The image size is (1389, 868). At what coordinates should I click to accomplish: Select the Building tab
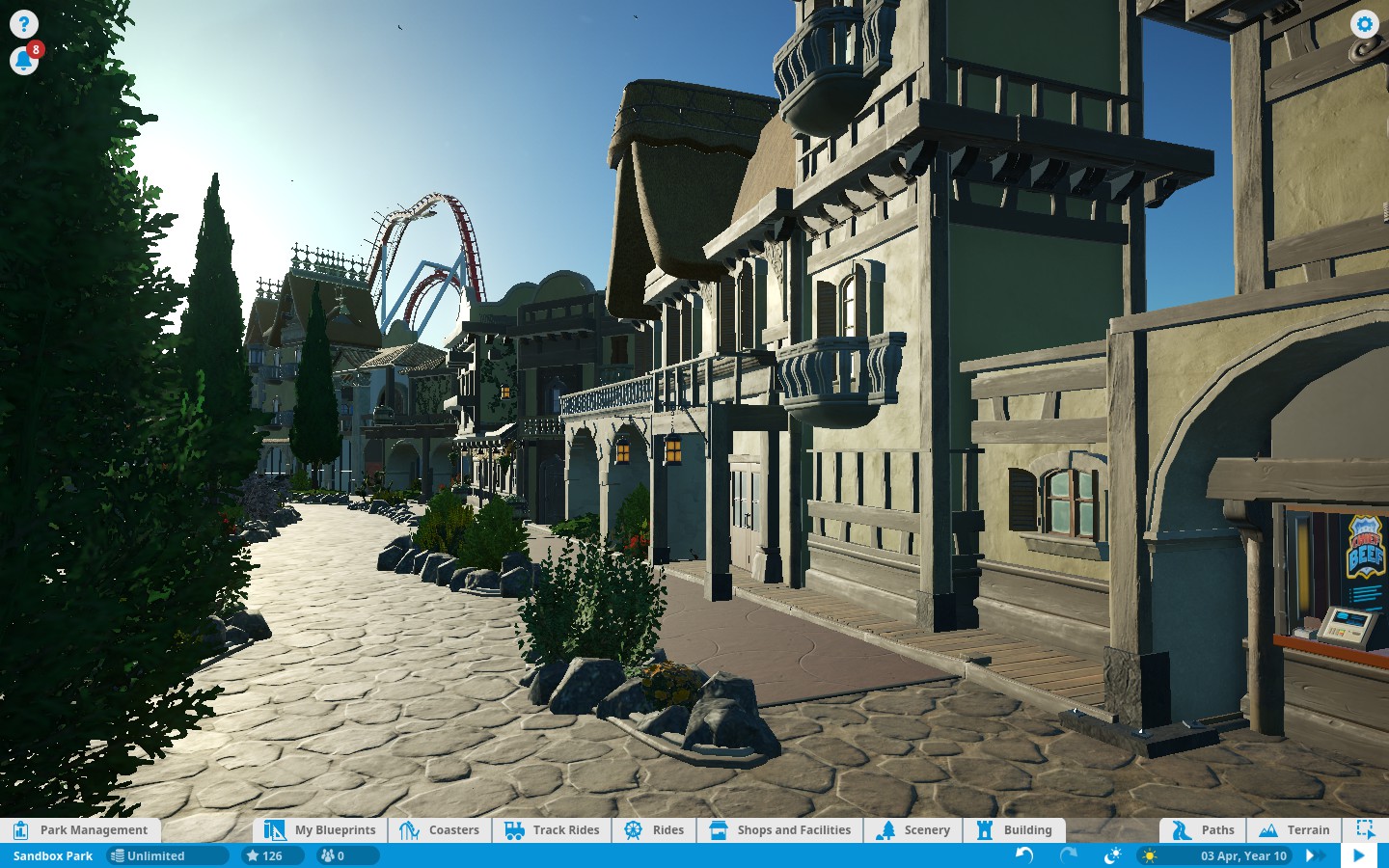[1015, 830]
